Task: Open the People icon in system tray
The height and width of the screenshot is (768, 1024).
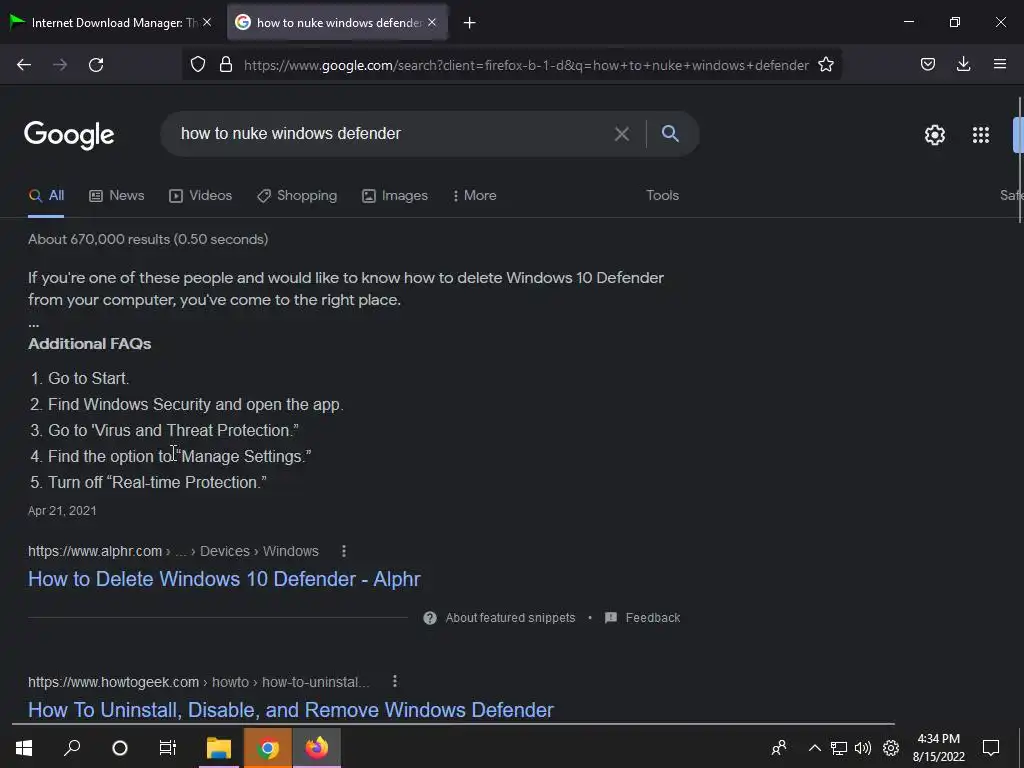Action: (779, 748)
